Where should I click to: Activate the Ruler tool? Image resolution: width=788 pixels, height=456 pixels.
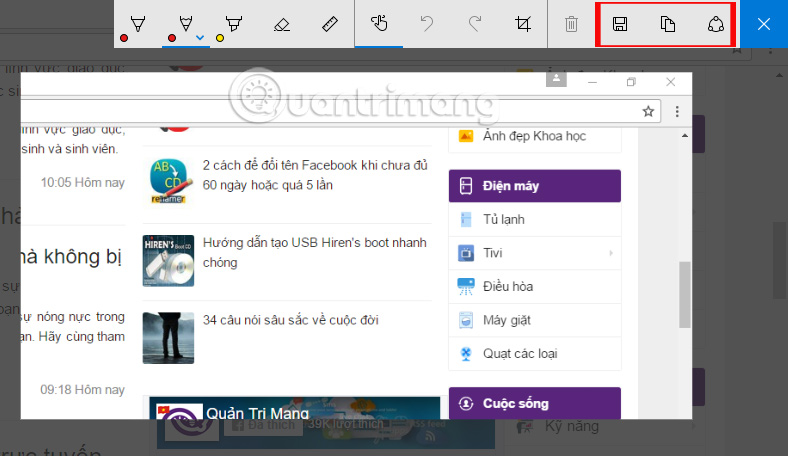[330, 24]
